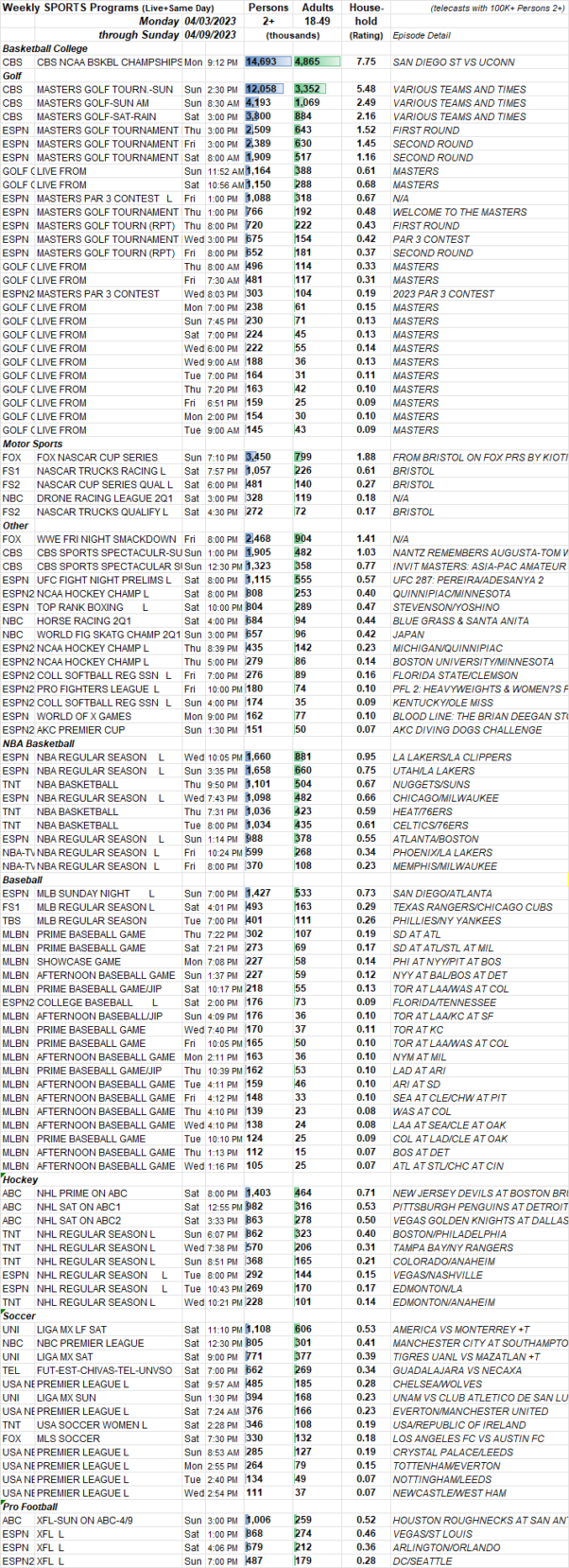Click the 'LIGA MX LF SAT' program cell
569x1568 pixels.
point(75,1330)
